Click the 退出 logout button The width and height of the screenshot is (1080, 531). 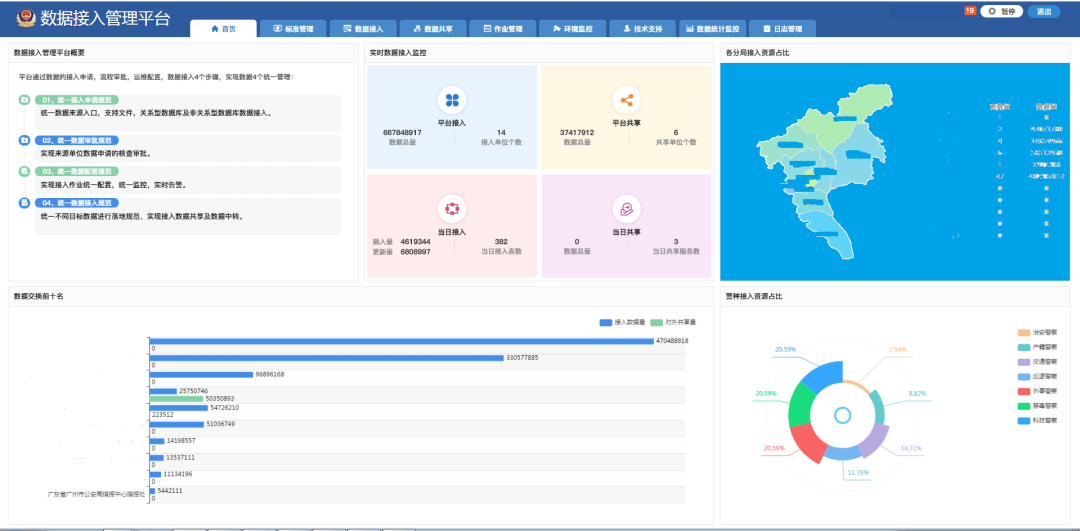(1044, 12)
